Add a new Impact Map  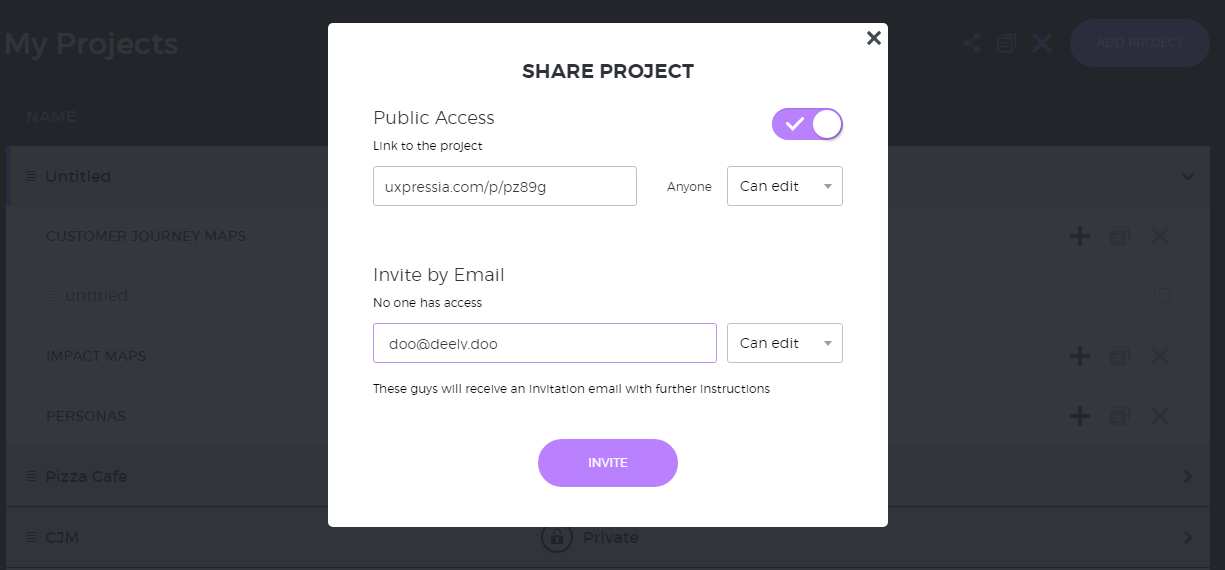point(1080,356)
